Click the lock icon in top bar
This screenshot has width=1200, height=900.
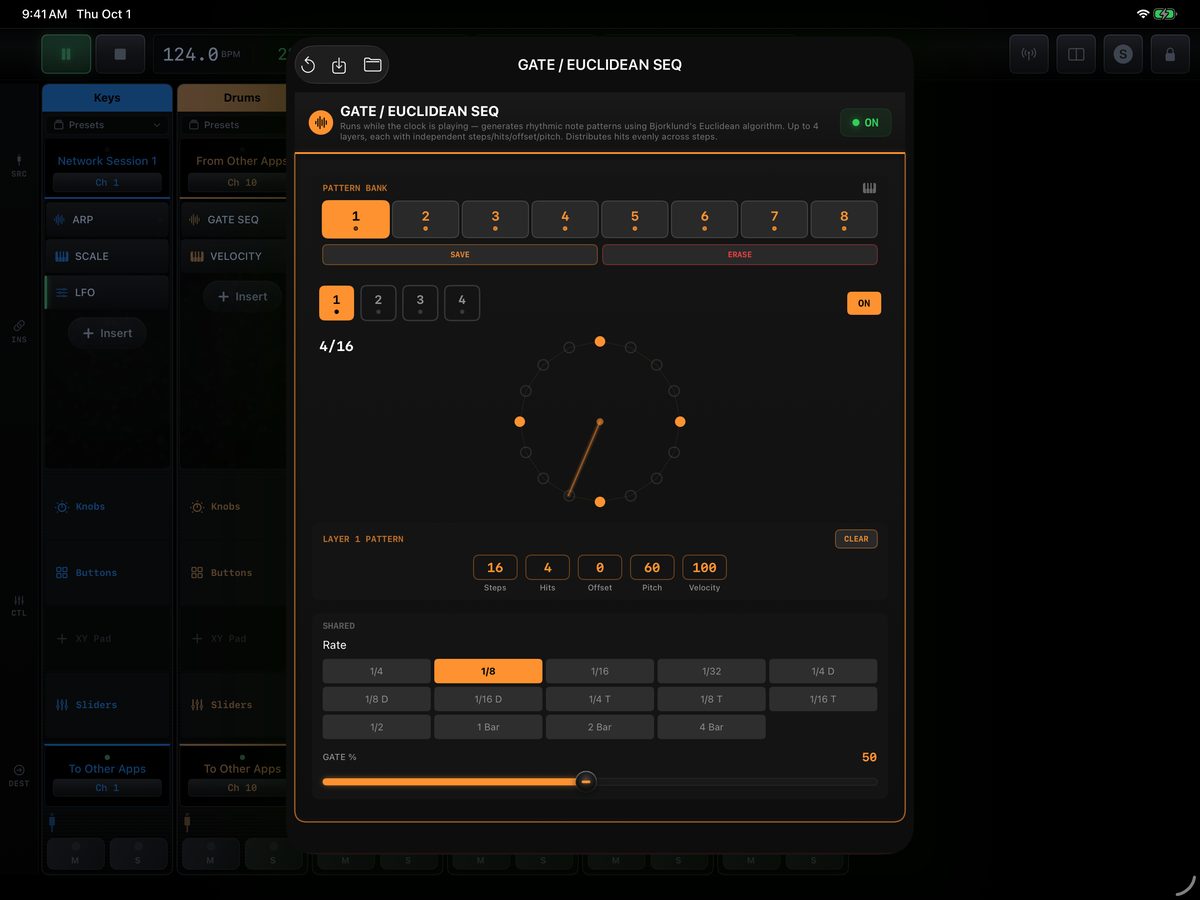pyautogui.click(x=1170, y=54)
